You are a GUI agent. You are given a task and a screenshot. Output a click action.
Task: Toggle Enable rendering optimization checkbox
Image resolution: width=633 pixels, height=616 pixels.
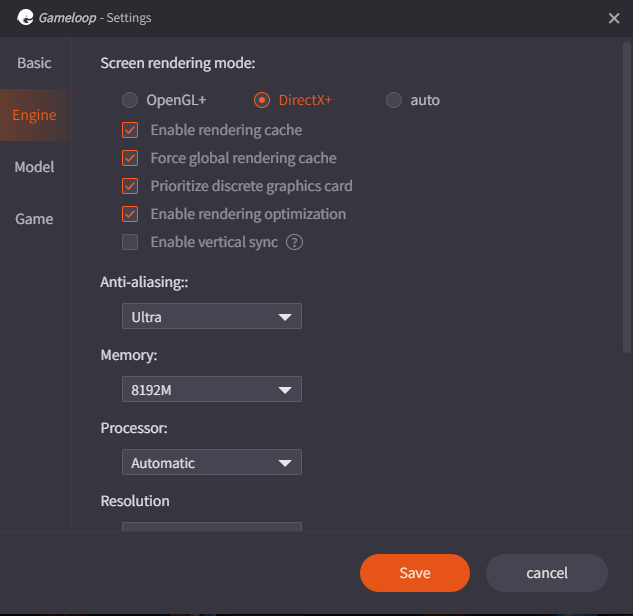tap(130, 214)
